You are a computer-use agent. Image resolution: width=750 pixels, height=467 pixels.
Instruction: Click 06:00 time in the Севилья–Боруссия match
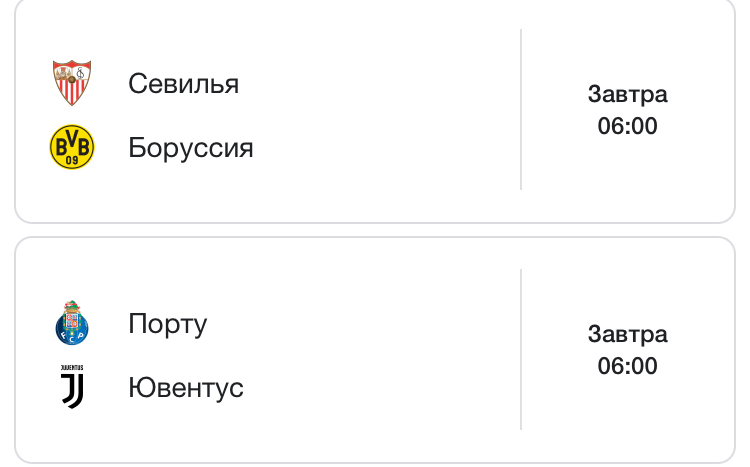pos(627,127)
